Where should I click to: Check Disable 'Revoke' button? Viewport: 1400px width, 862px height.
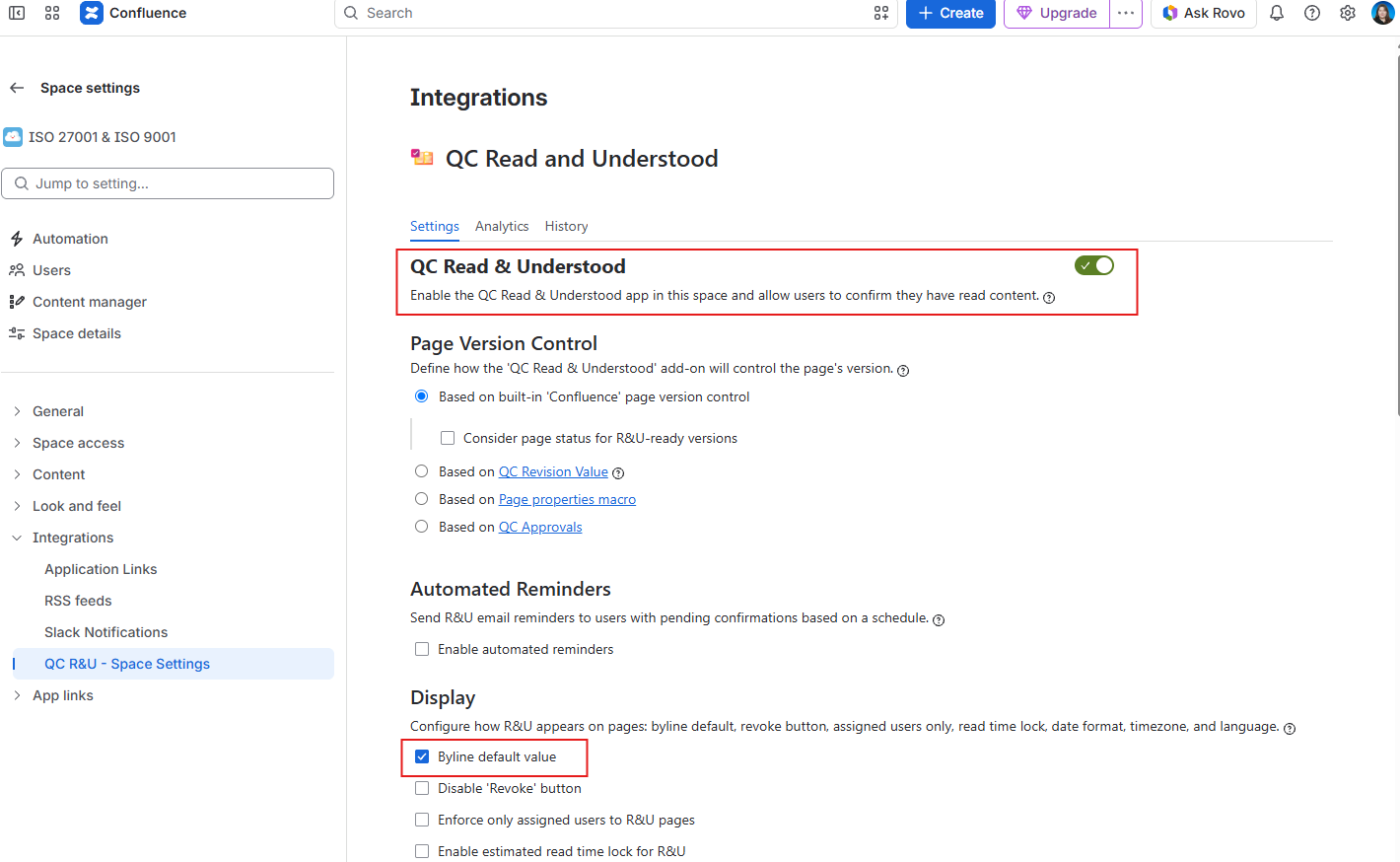pos(422,788)
